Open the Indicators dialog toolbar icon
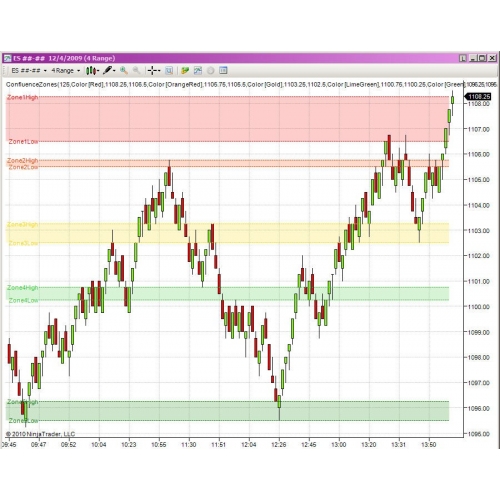Image resolution: width=500 pixels, height=500 pixels. tap(198, 70)
